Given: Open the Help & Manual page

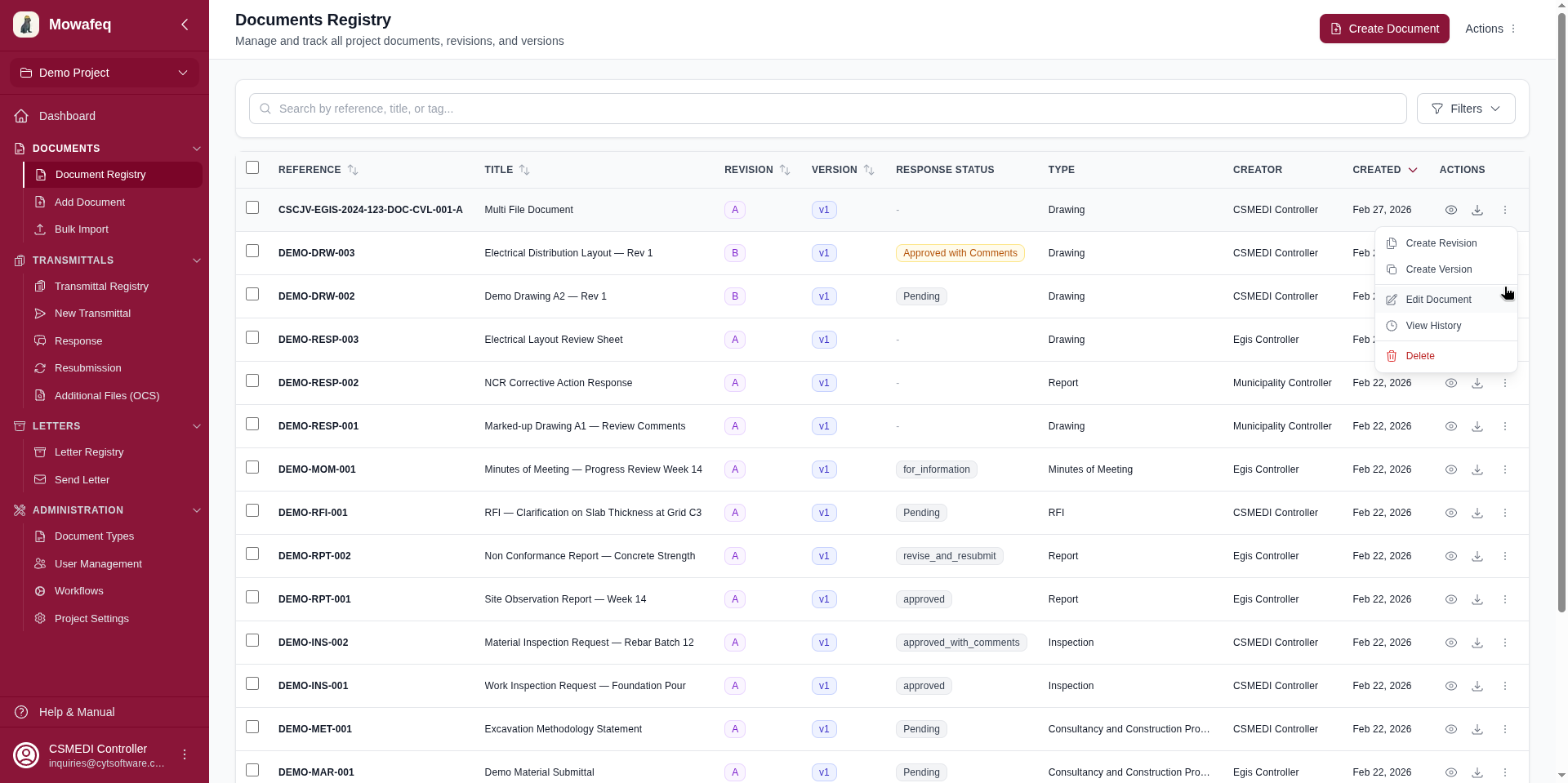Looking at the screenshot, I should coord(77,712).
